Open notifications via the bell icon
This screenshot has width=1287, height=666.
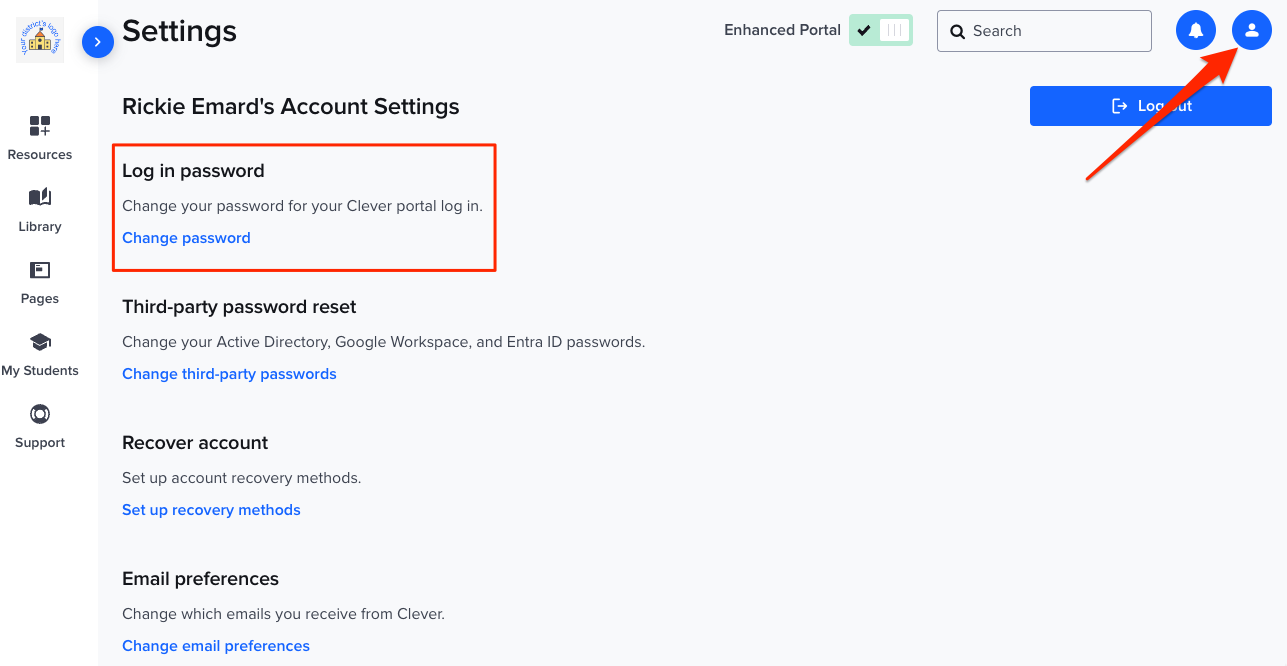click(1196, 30)
